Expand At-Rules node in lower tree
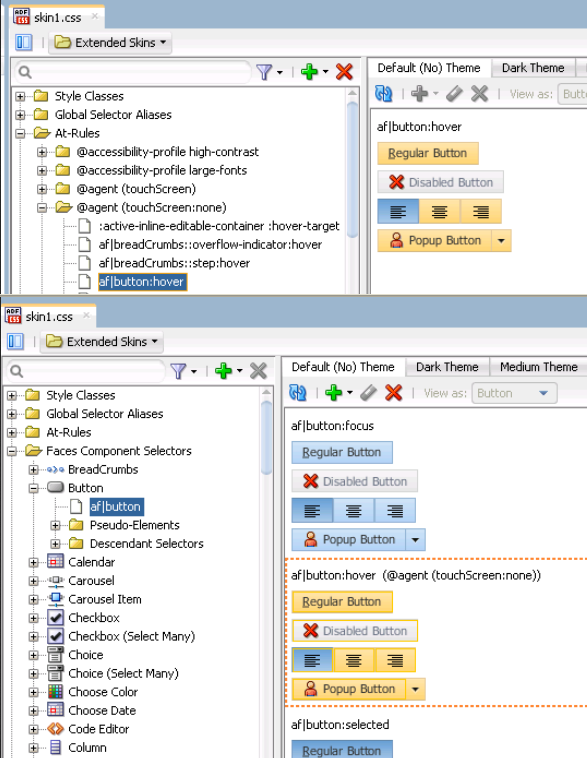The height and width of the screenshot is (758, 587). [x=12, y=433]
